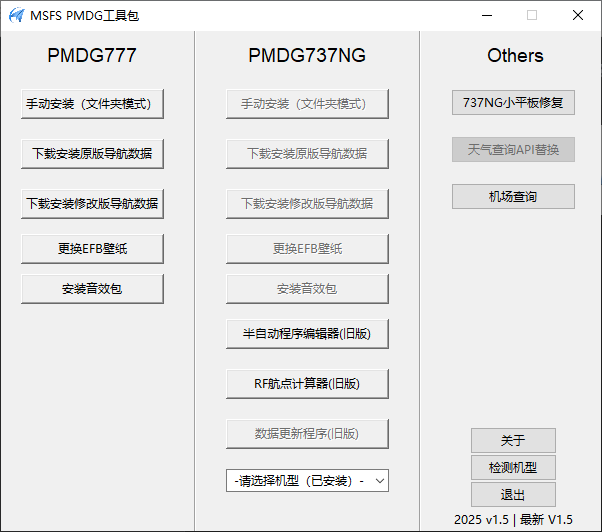The width and height of the screenshot is (602, 532).
Task: Click the app icon in title bar
Action: point(17,15)
